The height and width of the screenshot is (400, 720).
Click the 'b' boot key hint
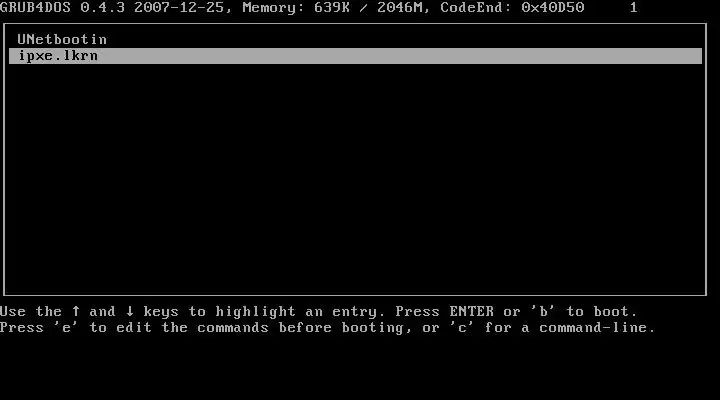click(x=544, y=311)
